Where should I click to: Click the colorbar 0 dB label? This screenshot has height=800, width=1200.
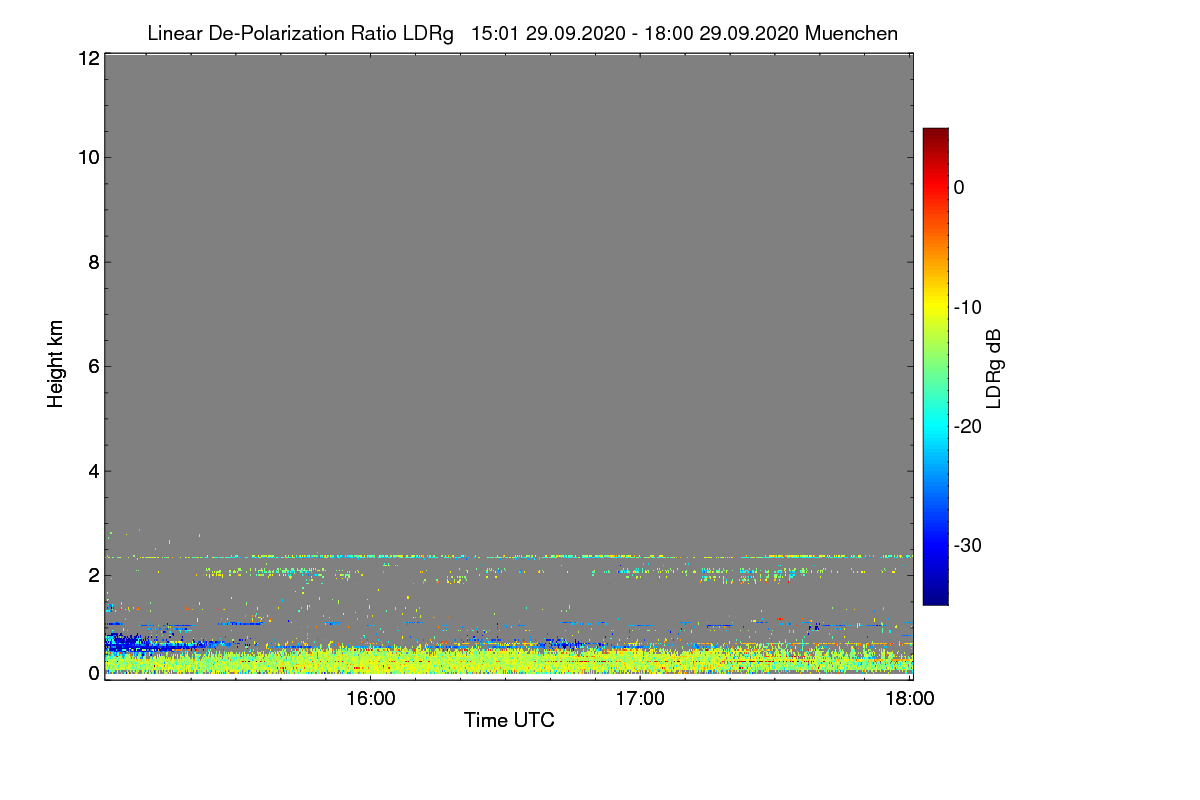959,187
